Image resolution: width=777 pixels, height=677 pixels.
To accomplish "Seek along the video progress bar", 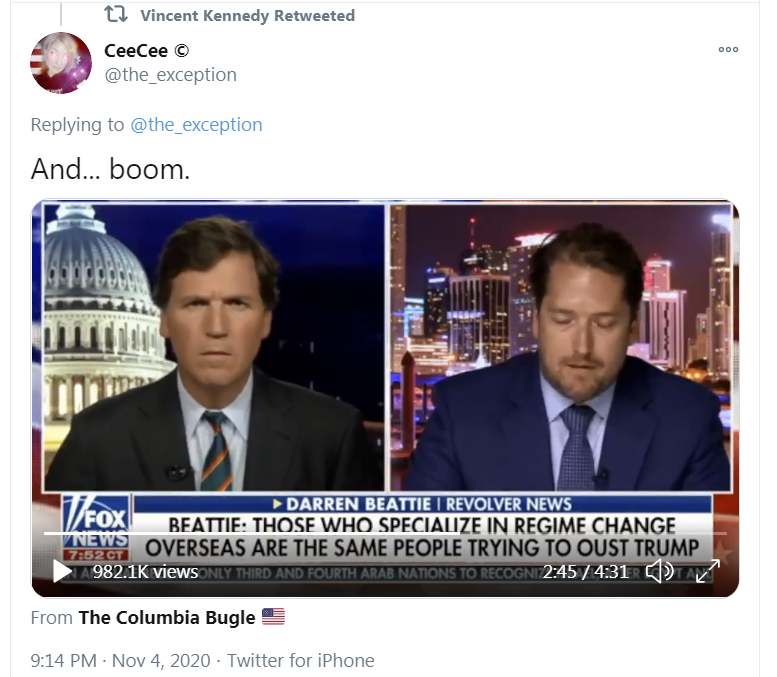I will (385, 533).
